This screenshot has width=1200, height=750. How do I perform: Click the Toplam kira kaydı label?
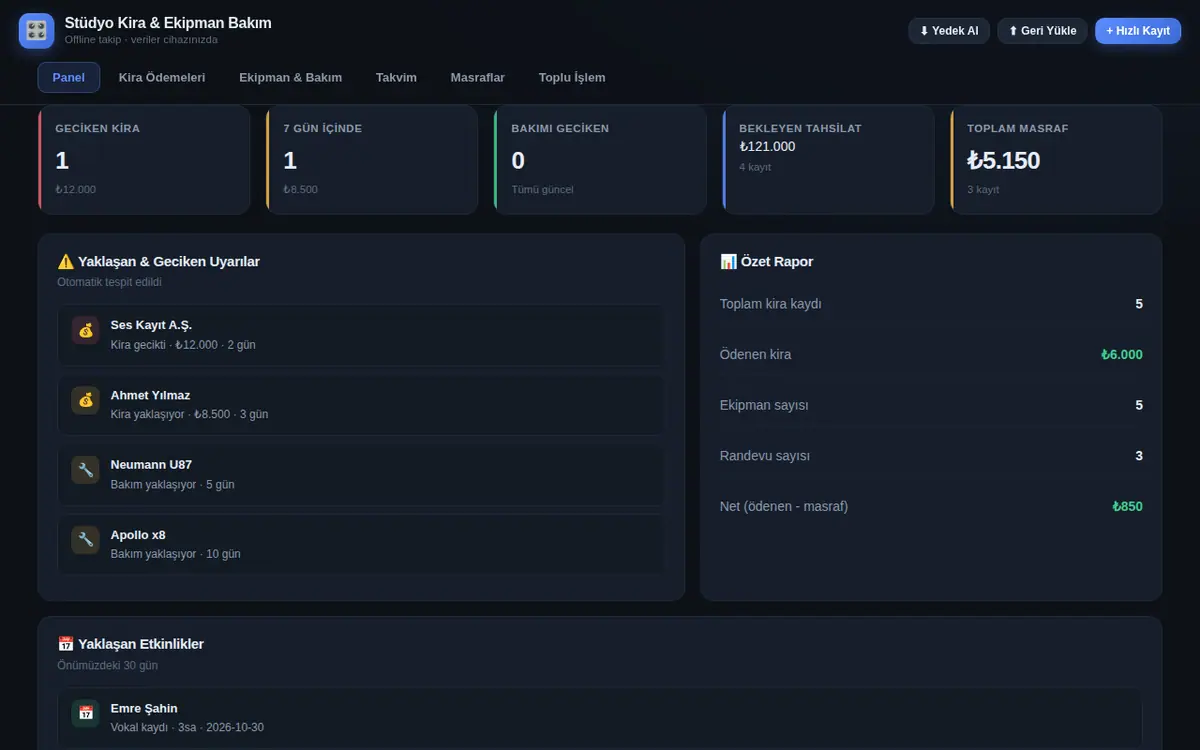coord(771,304)
